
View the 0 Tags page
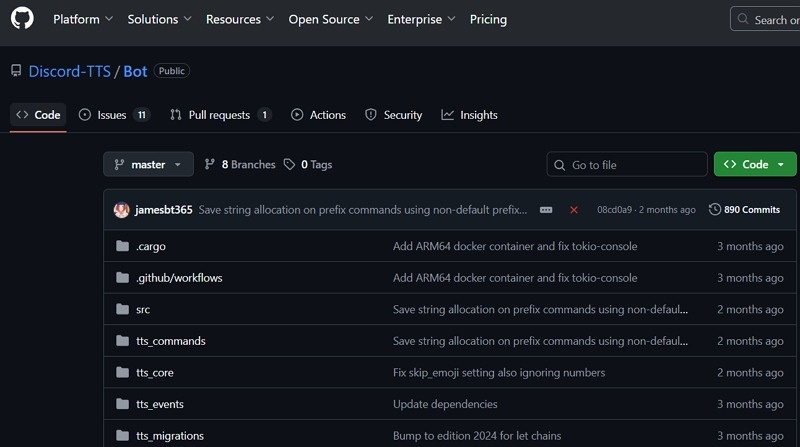point(308,164)
